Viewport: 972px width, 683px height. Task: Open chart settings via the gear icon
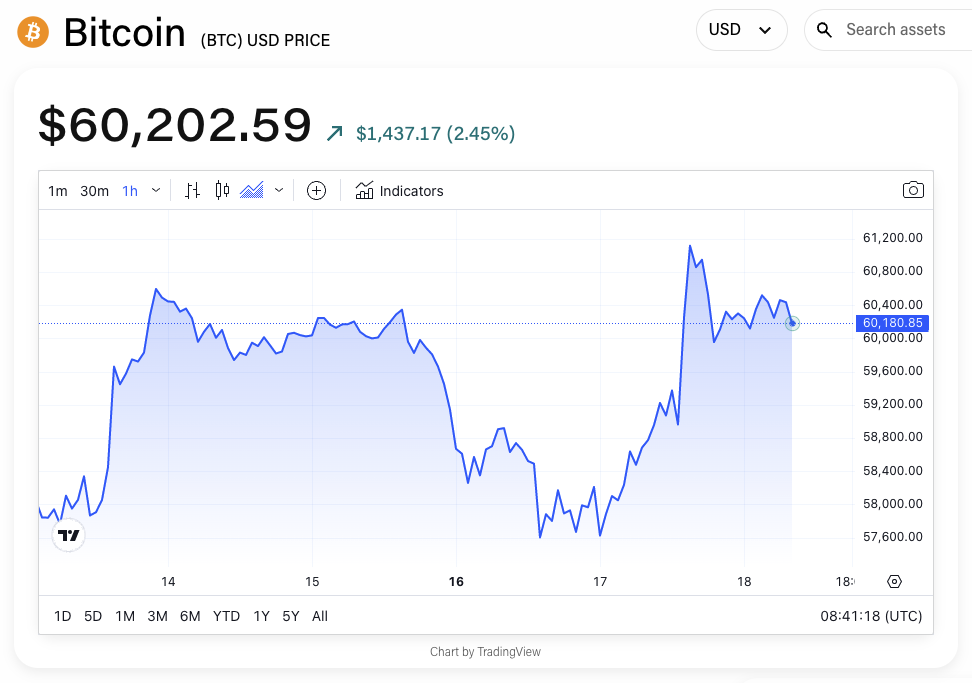pos(893,581)
